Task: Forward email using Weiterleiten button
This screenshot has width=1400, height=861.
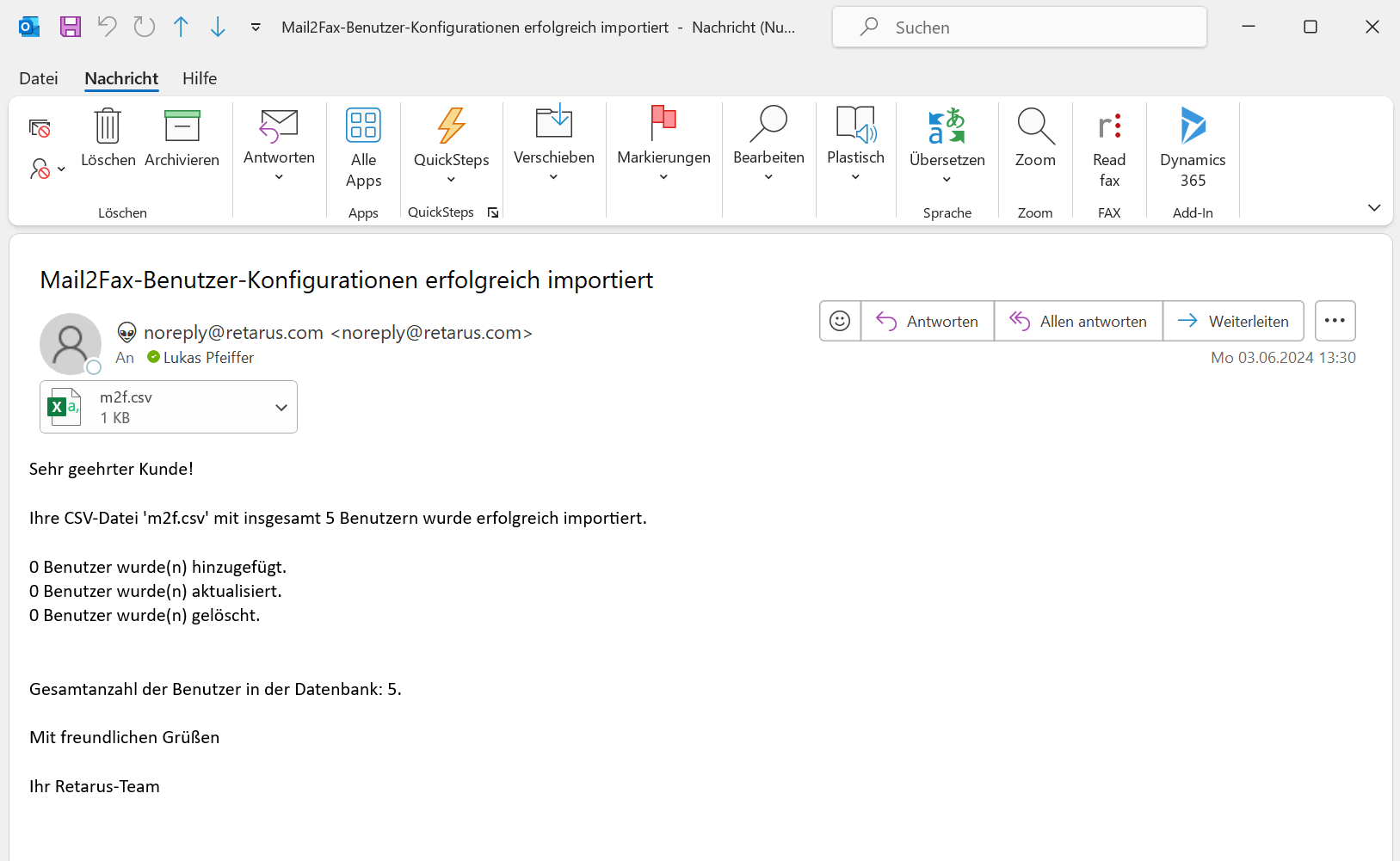Action: [1233, 321]
